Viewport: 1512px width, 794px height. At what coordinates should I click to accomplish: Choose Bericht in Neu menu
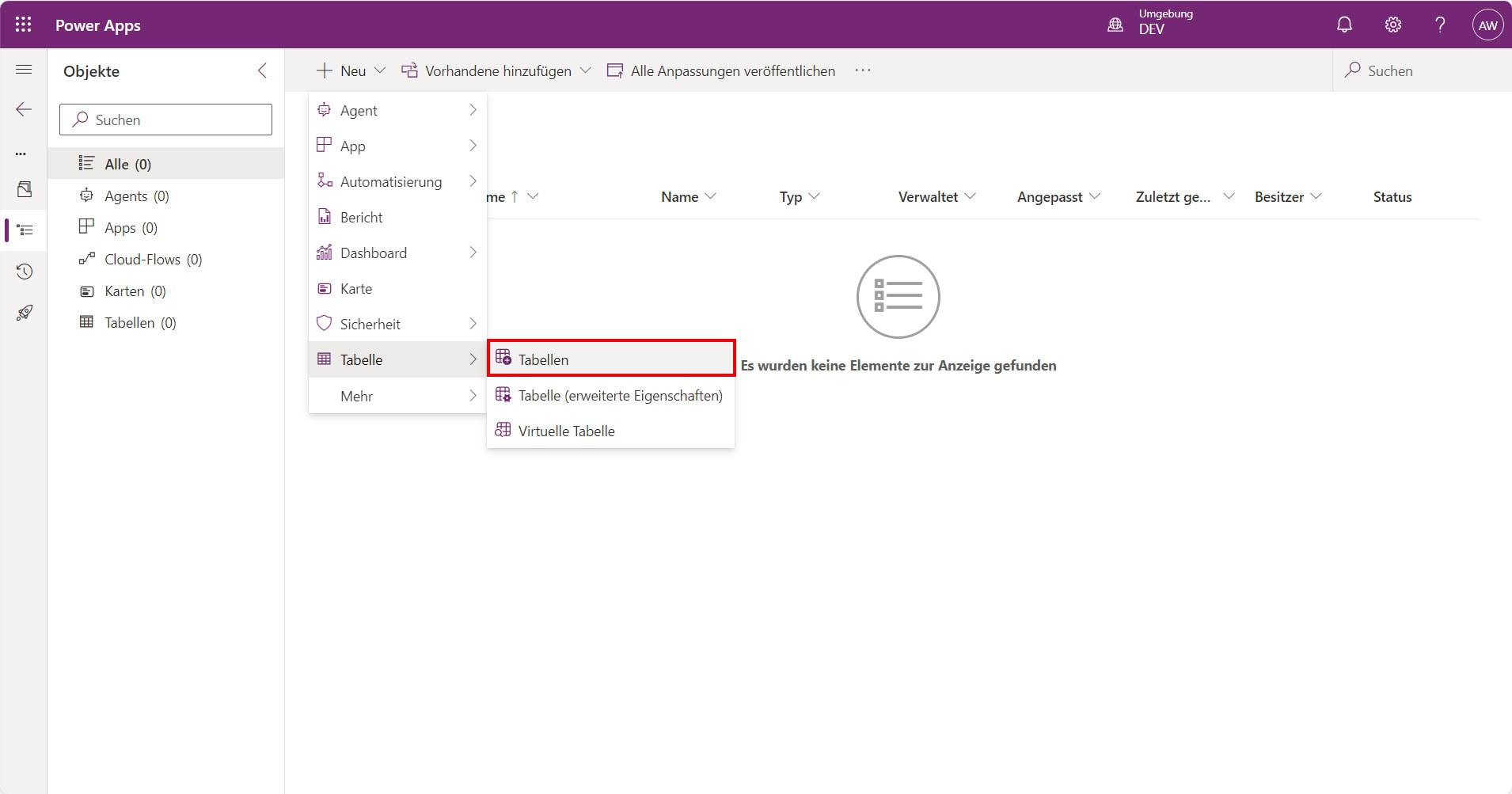(x=397, y=217)
